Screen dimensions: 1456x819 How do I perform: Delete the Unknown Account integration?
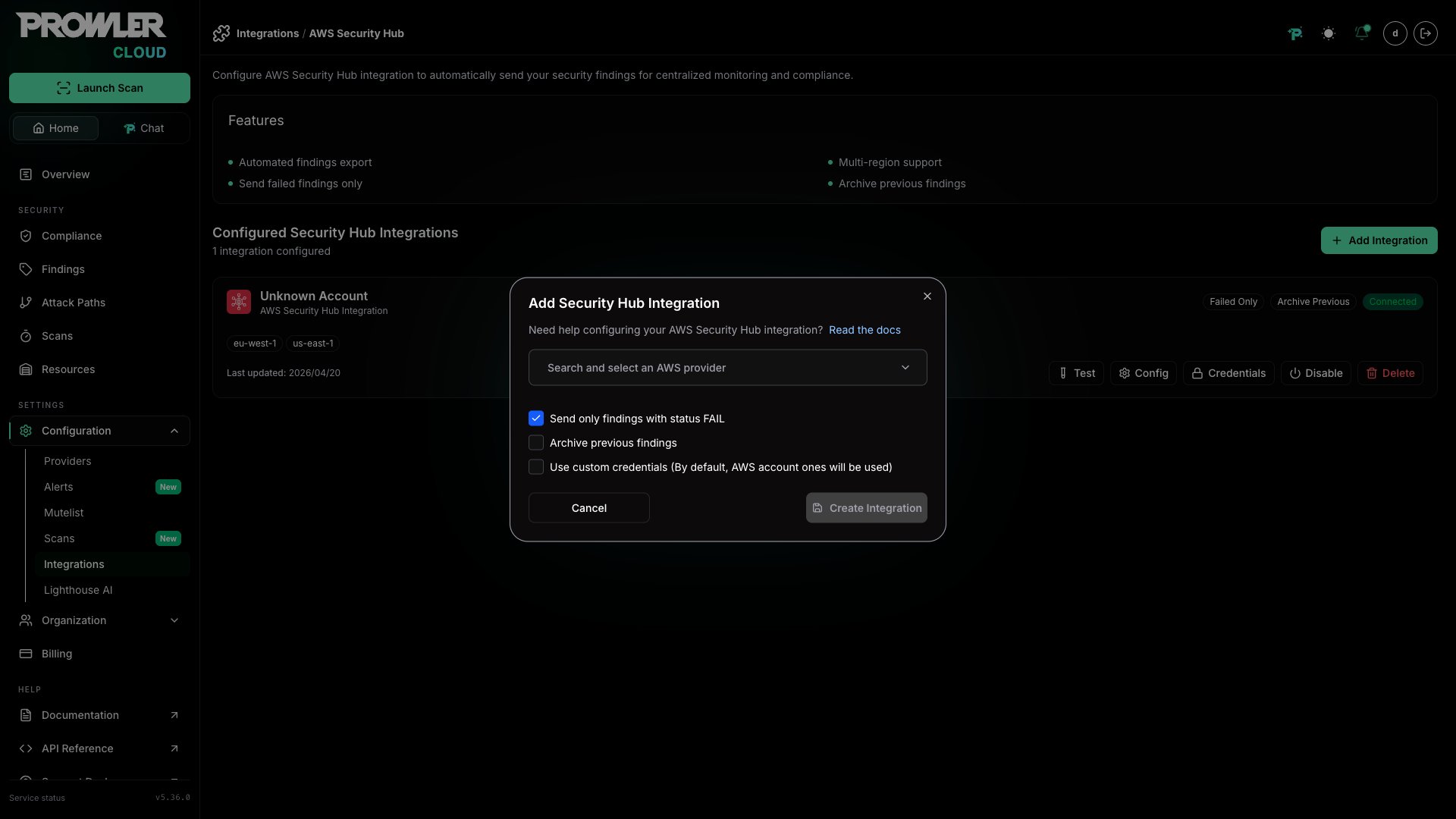pyautogui.click(x=1390, y=373)
